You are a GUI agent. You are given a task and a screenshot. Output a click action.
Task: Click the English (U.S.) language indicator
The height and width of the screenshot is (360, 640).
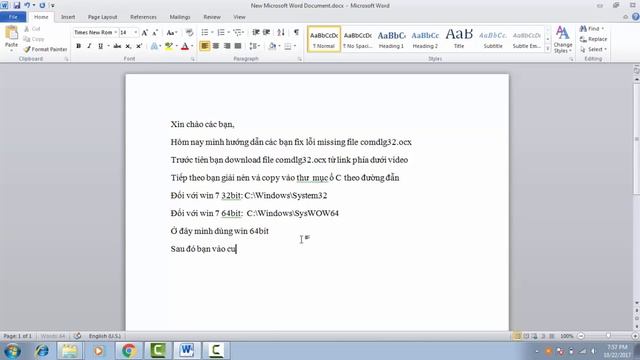click(105, 336)
